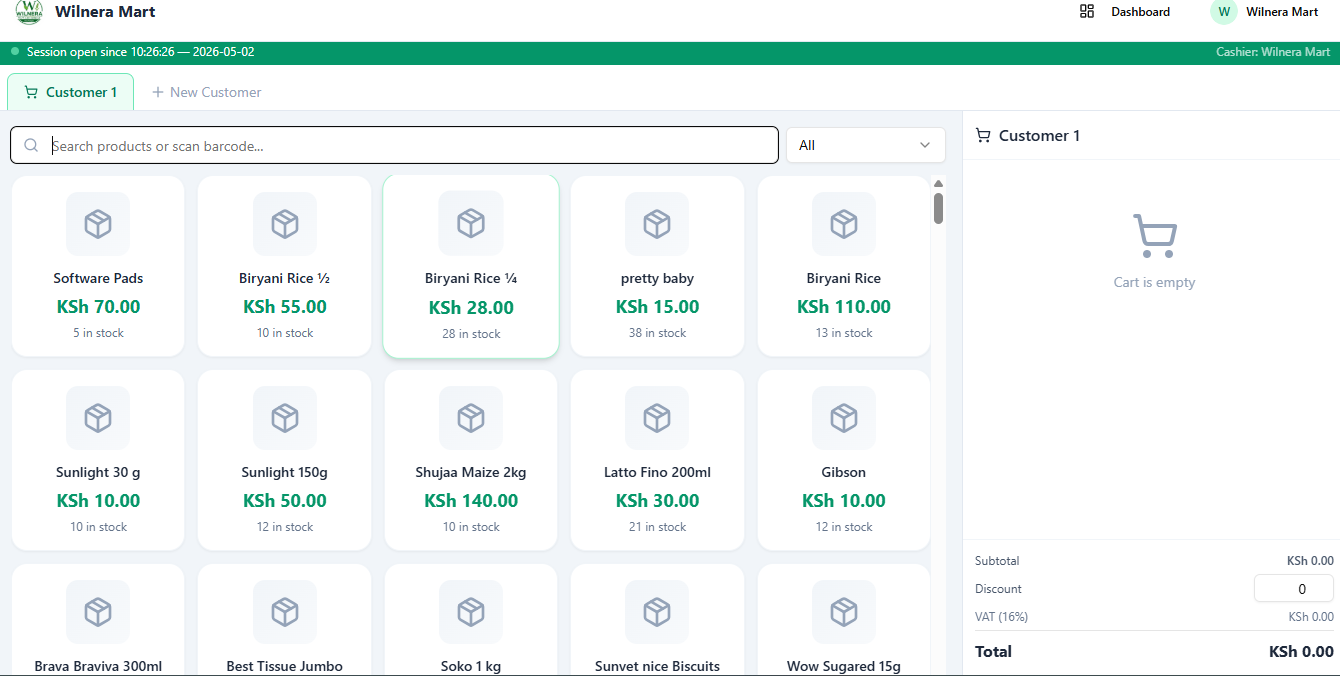This screenshot has width=1340, height=676.
Task: Click the 28 in stock label
Action: (x=471, y=334)
